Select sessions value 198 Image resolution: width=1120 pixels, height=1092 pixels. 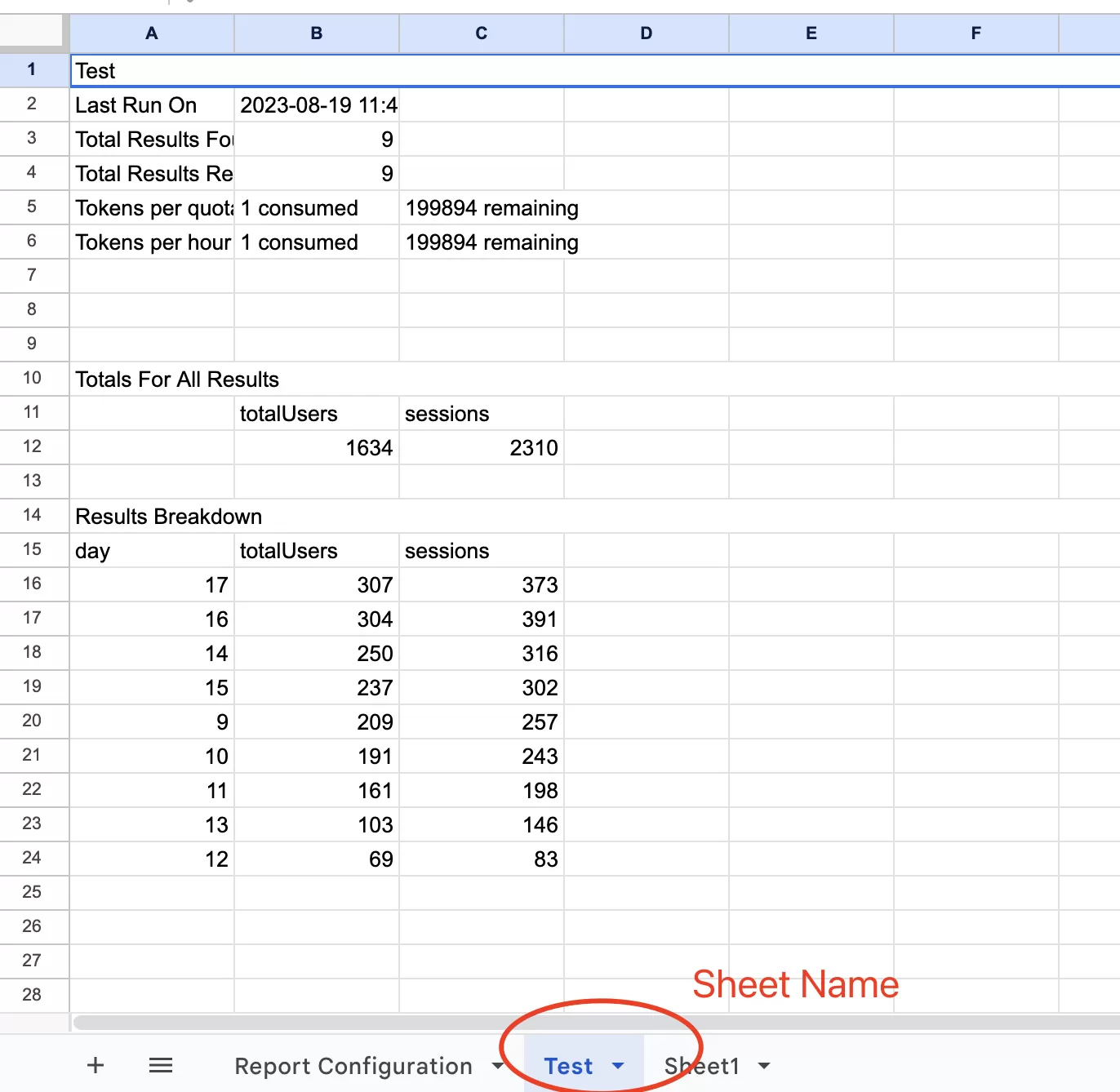[x=482, y=791]
